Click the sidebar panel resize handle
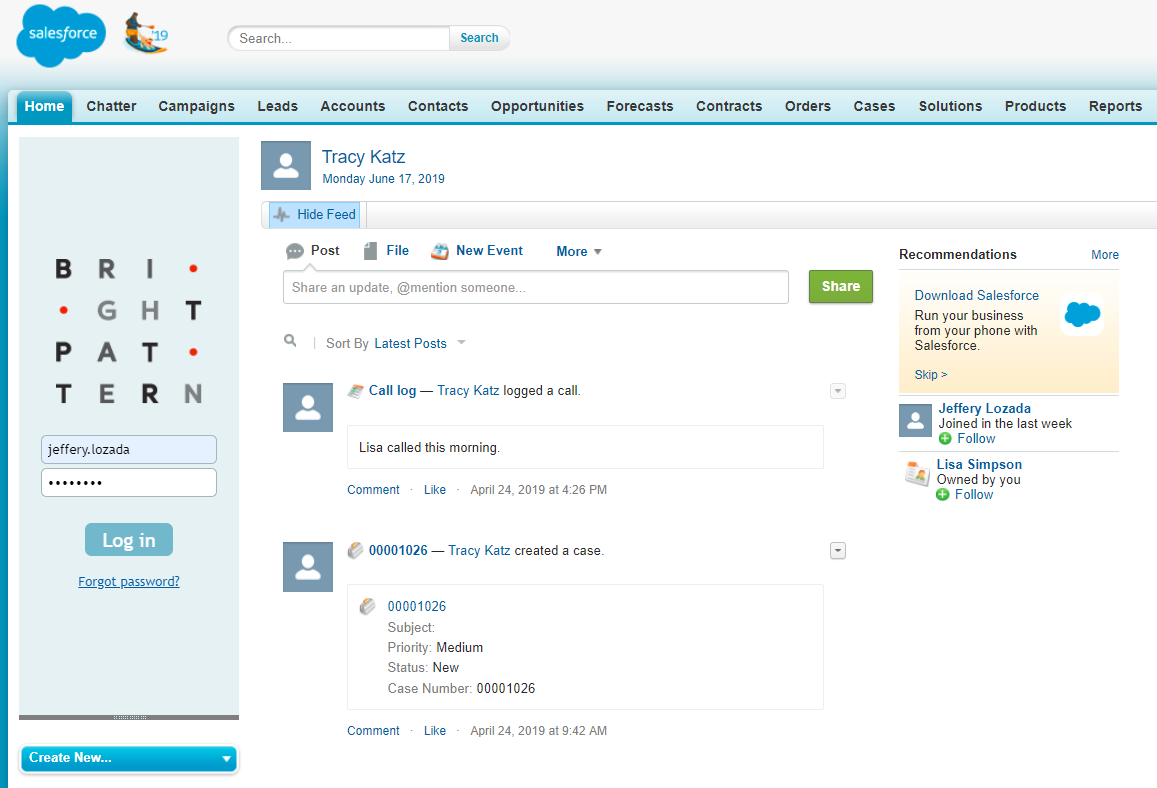Image resolution: width=1157 pixels, height=788 pixels. (129, 717)
